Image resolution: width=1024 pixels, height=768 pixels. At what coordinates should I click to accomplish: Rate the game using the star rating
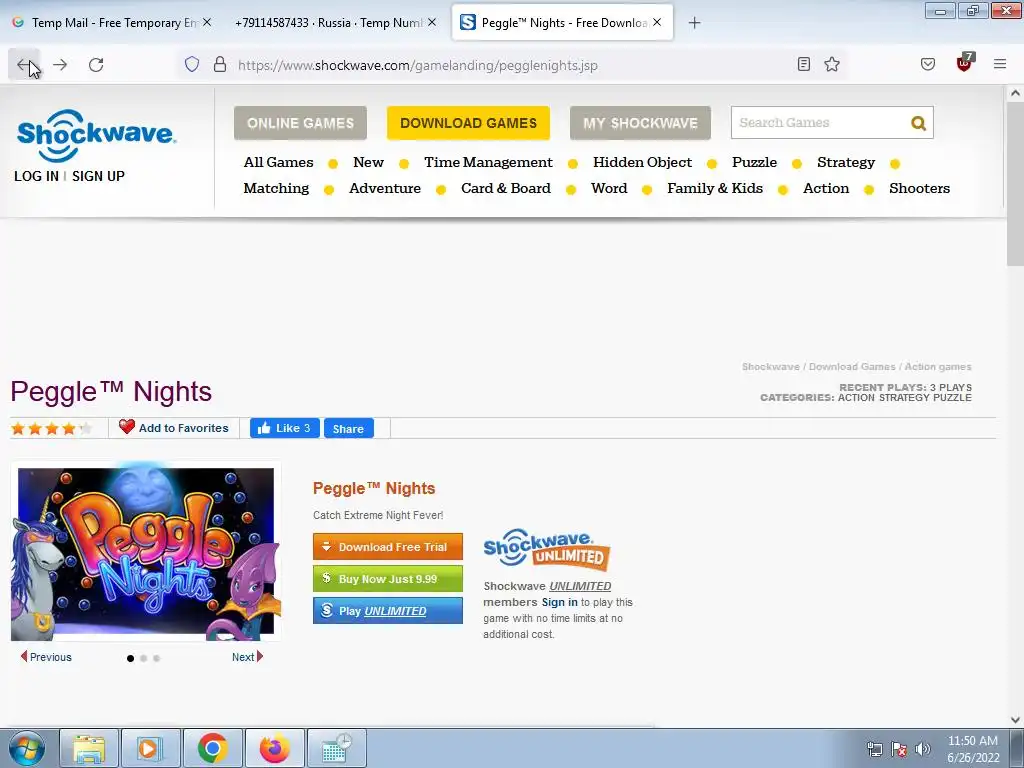pos(52,428)
